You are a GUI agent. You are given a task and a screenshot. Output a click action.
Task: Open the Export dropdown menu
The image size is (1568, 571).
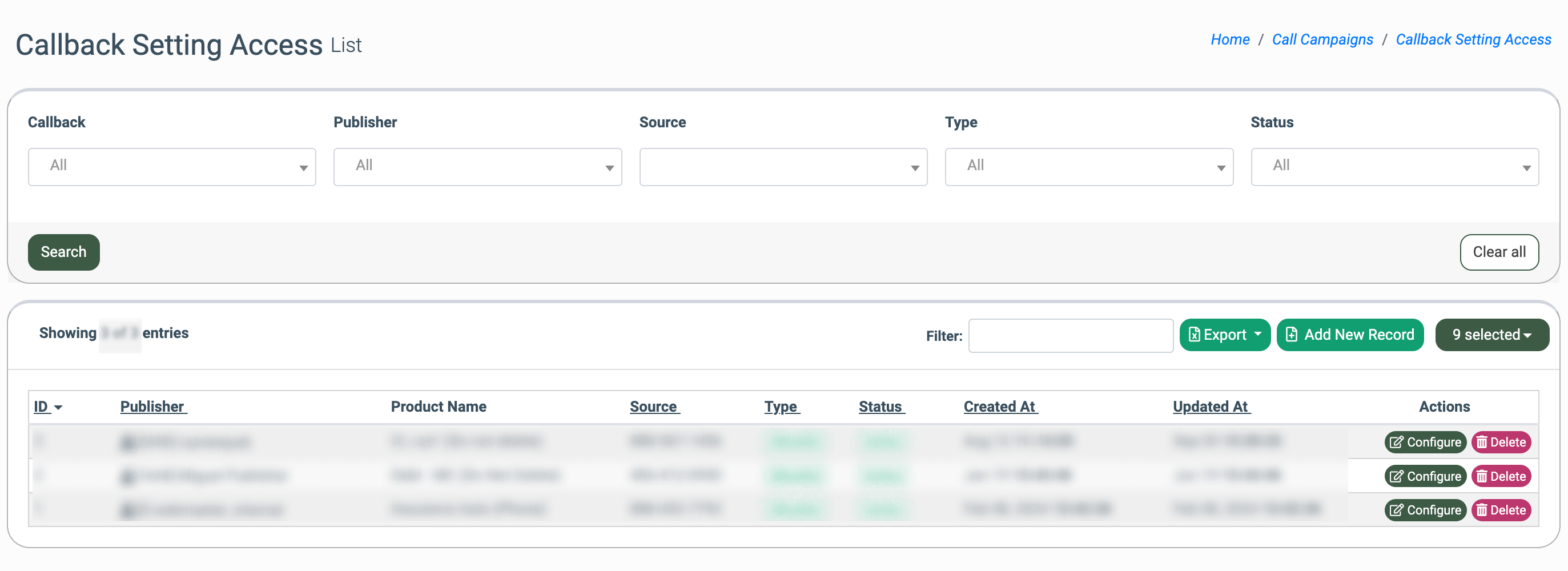pos(1224,335)
